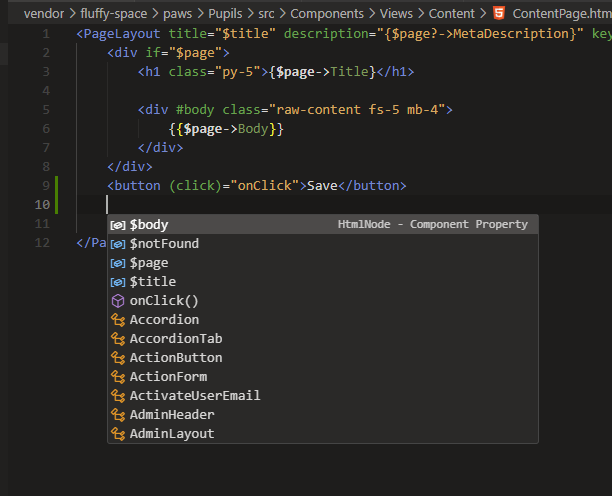Pick the $title suggestion
612x496 pixels.
click(323, 281)
